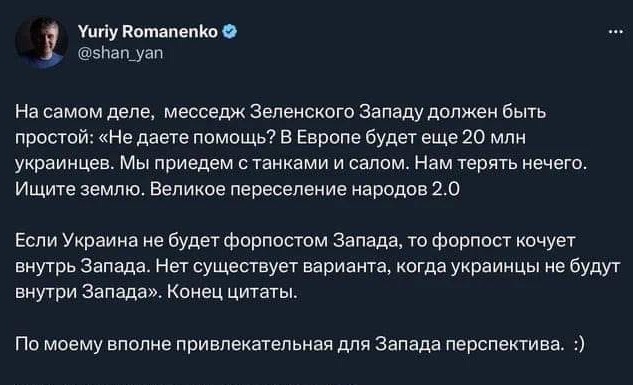Click the Yuriy Romanenko display name
Screen dimensions: 633x385
point(148,31)
